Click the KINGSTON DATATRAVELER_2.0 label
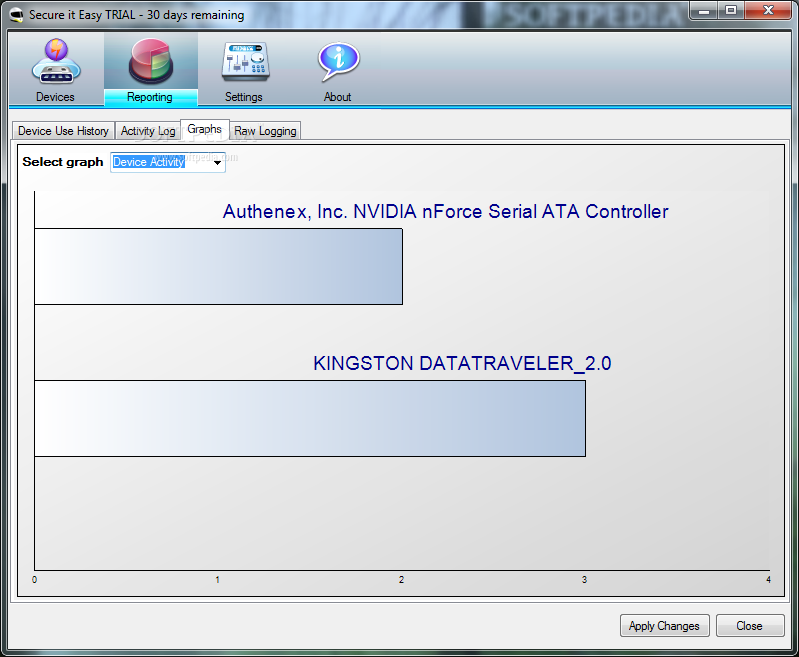The image size is (799, 657). 462,363
